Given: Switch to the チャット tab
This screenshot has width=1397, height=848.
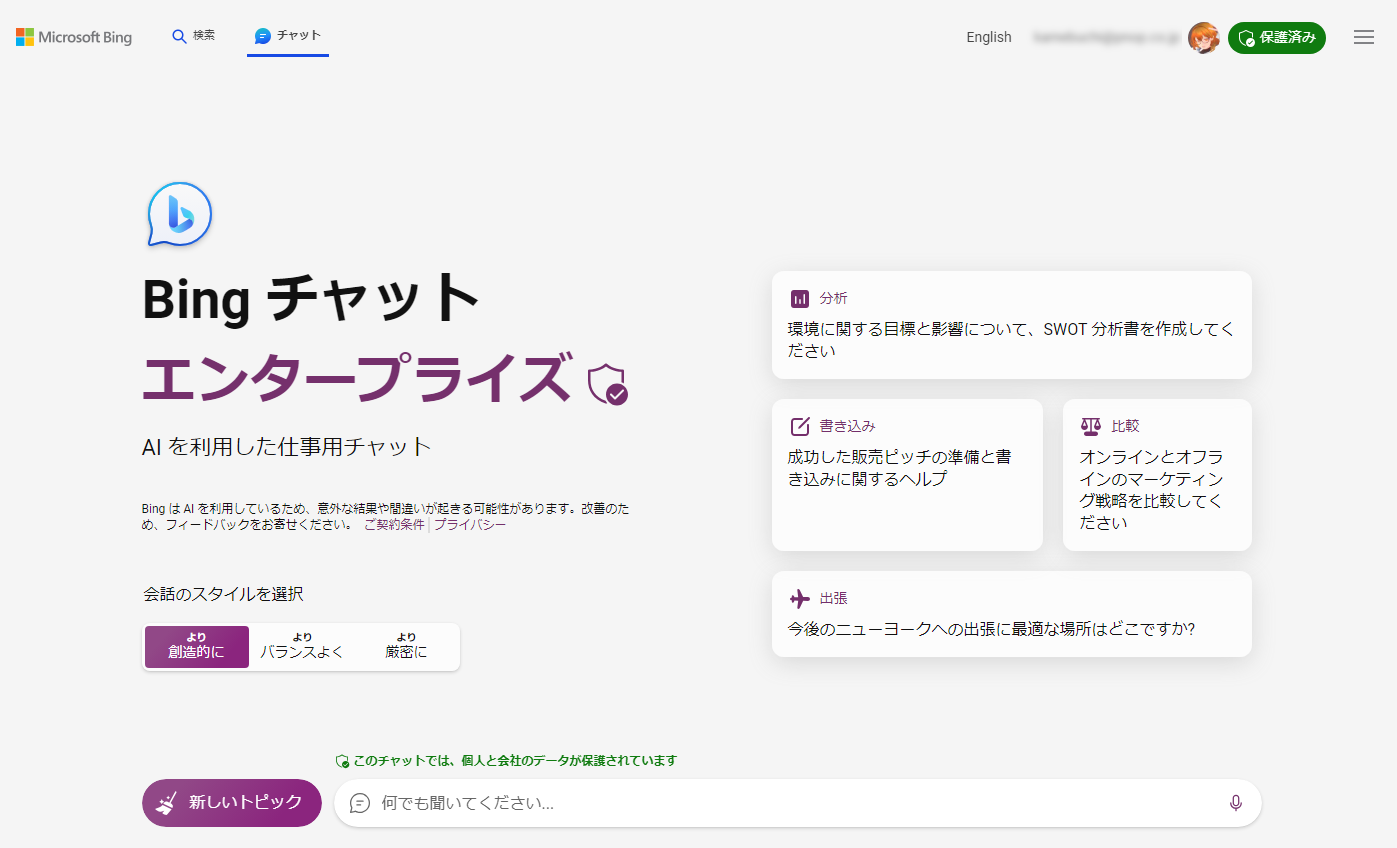Looking at the screenshot, I should [x=288, y=36].
